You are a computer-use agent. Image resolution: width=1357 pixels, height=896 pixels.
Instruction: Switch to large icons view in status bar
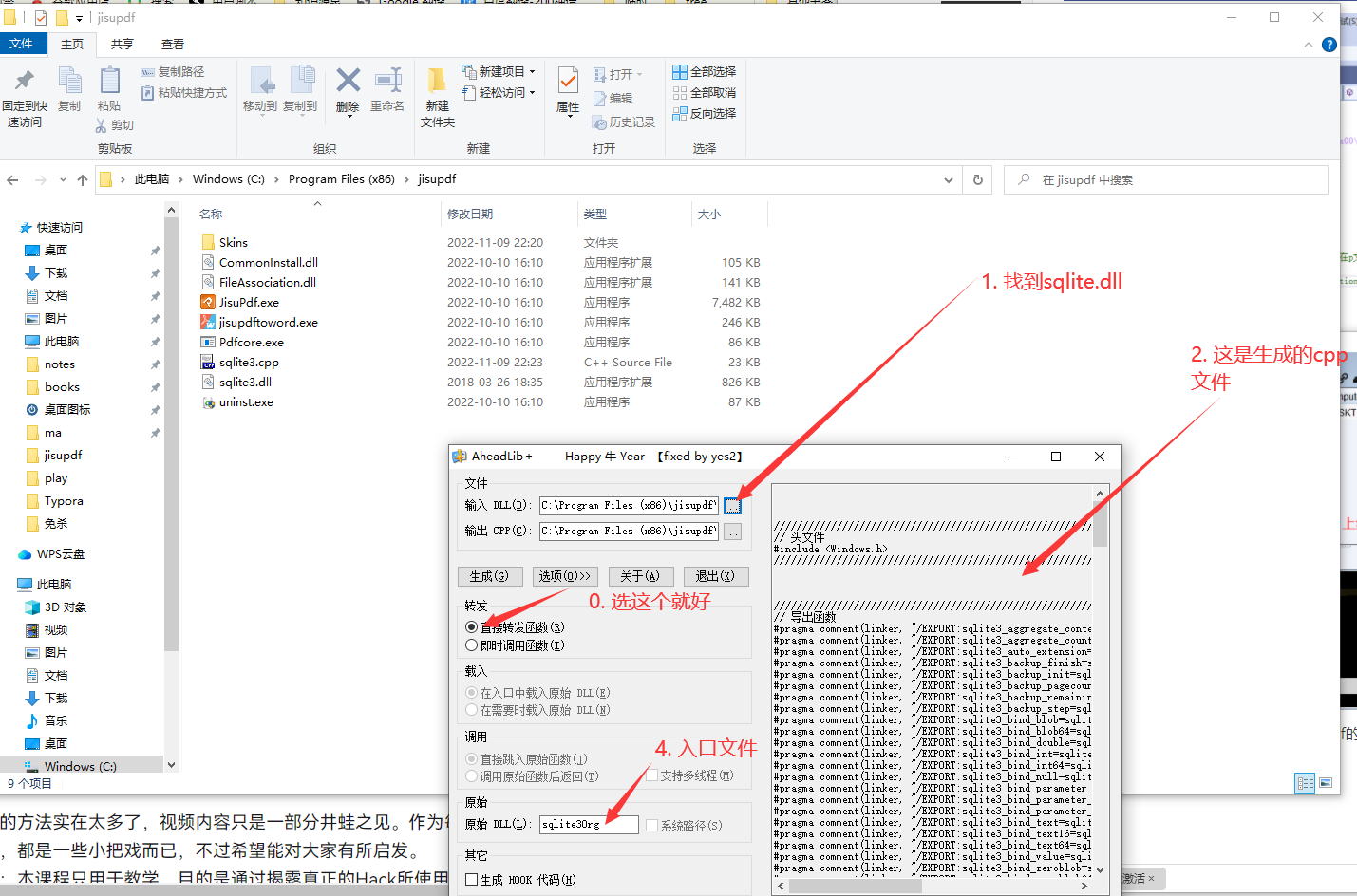click(1326, 783)
